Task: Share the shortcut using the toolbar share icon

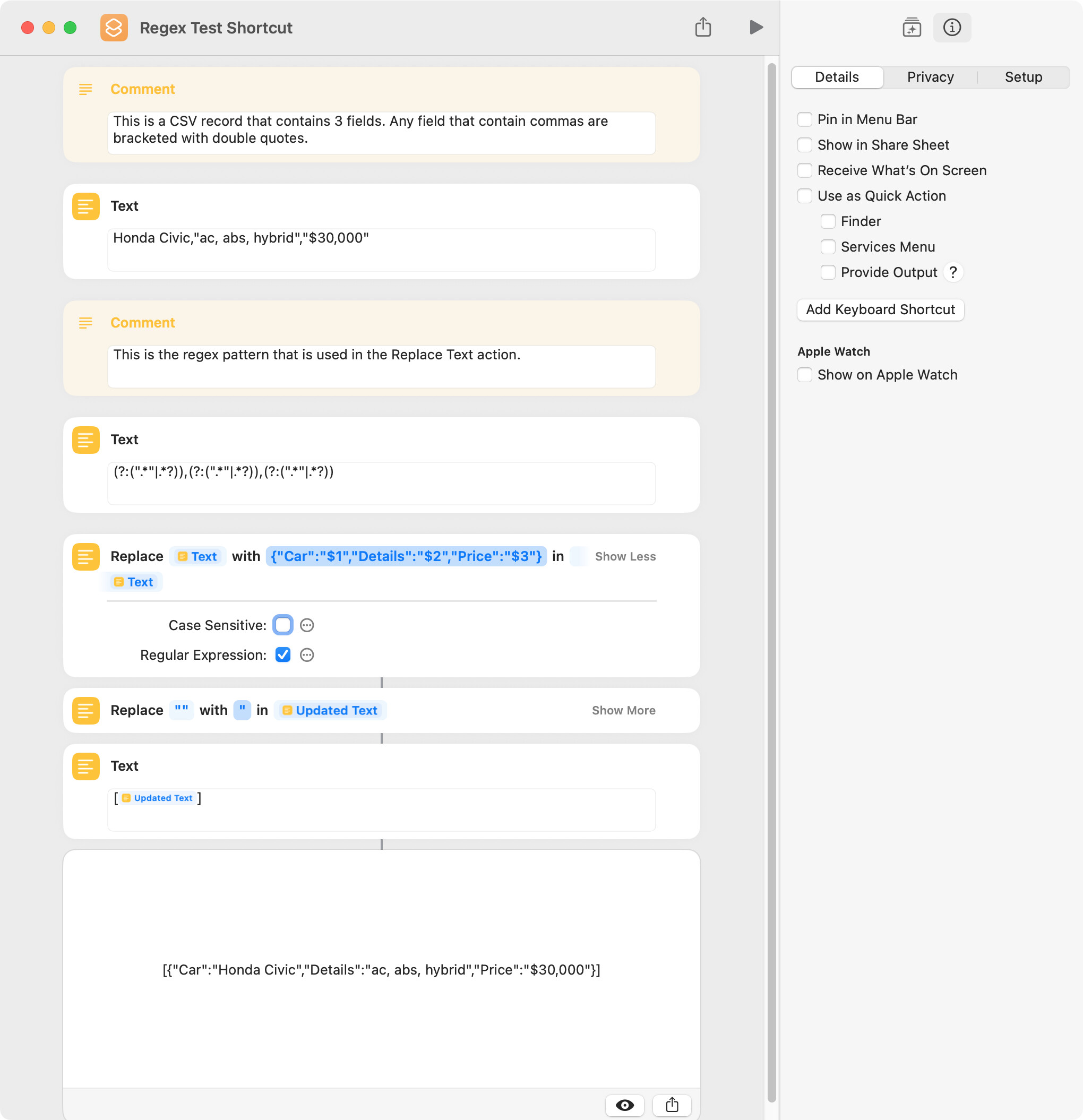Action: pos(703,27)
